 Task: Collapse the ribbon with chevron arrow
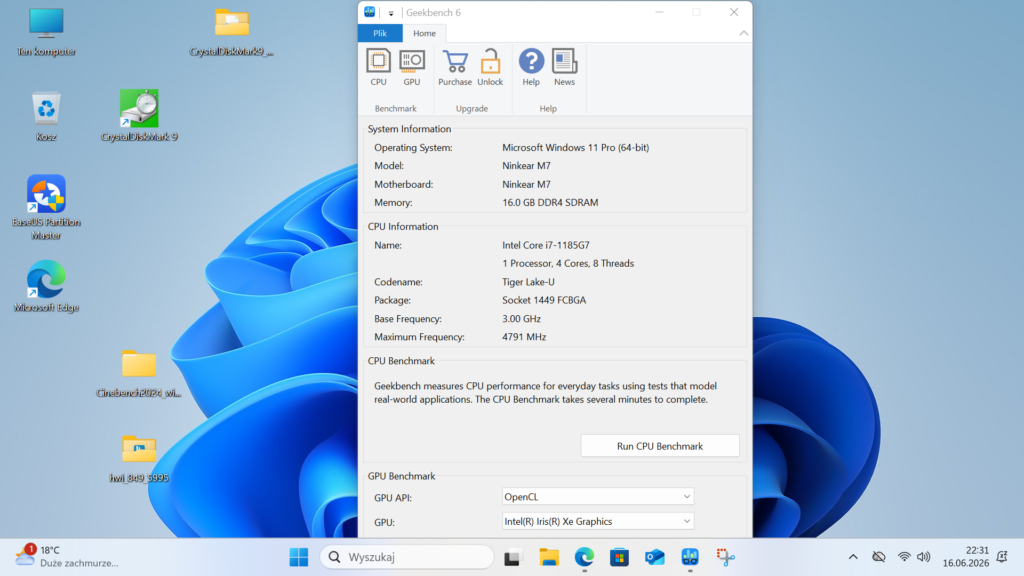click(743, 33)
